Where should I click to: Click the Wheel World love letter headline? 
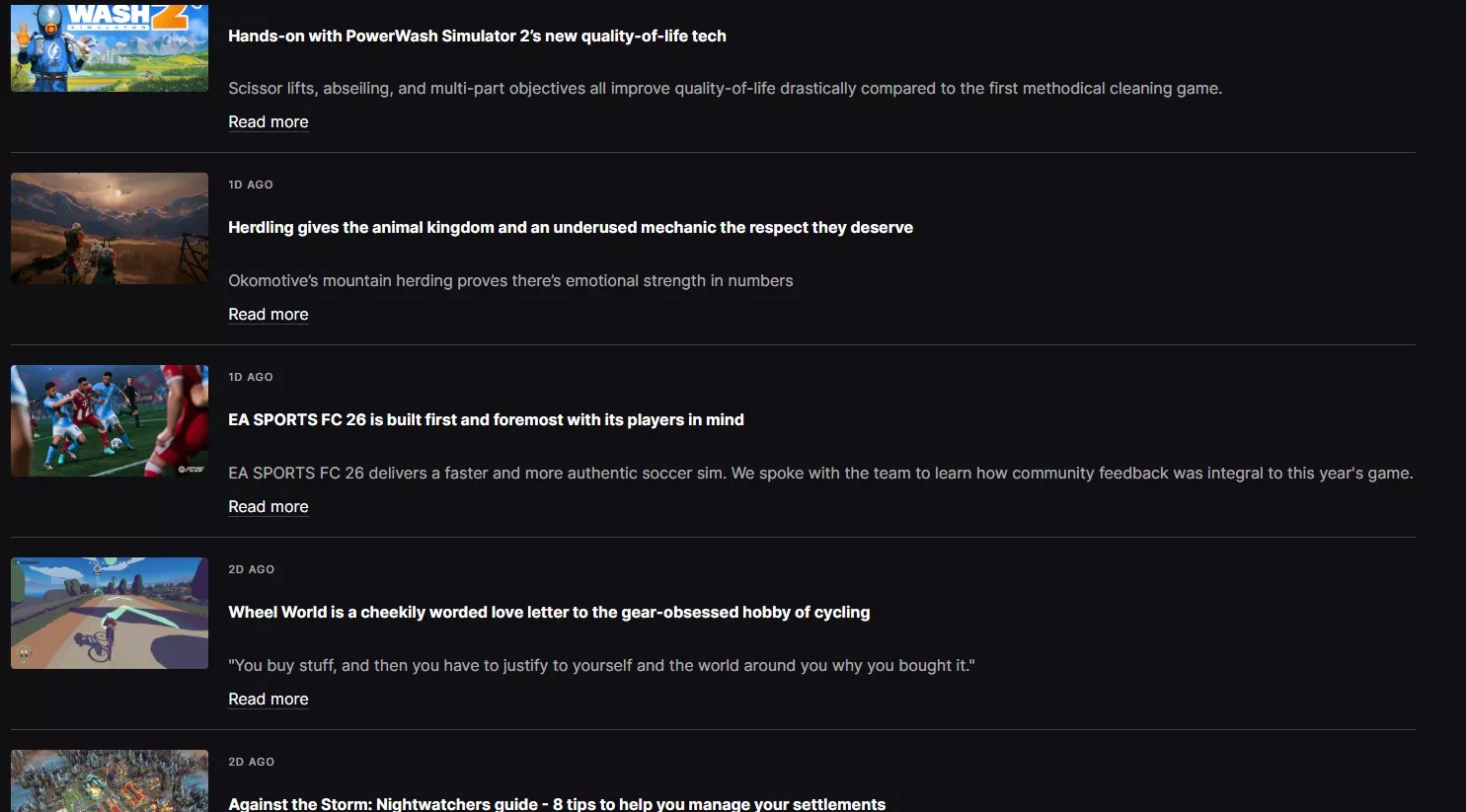[x=549, y=612]
